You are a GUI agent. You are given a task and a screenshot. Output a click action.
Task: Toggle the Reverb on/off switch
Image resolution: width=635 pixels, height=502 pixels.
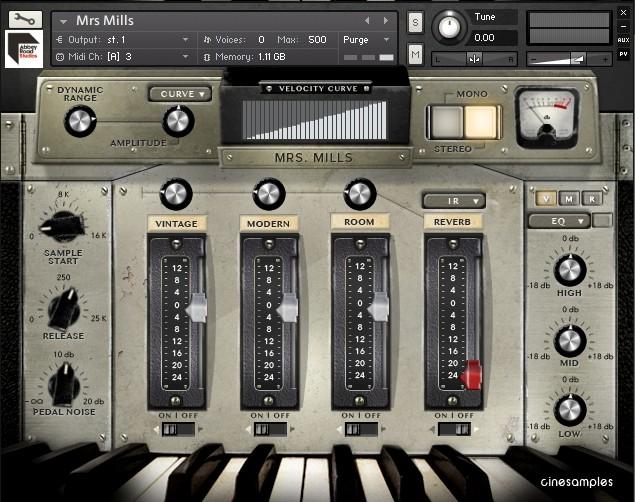(453, 429)
